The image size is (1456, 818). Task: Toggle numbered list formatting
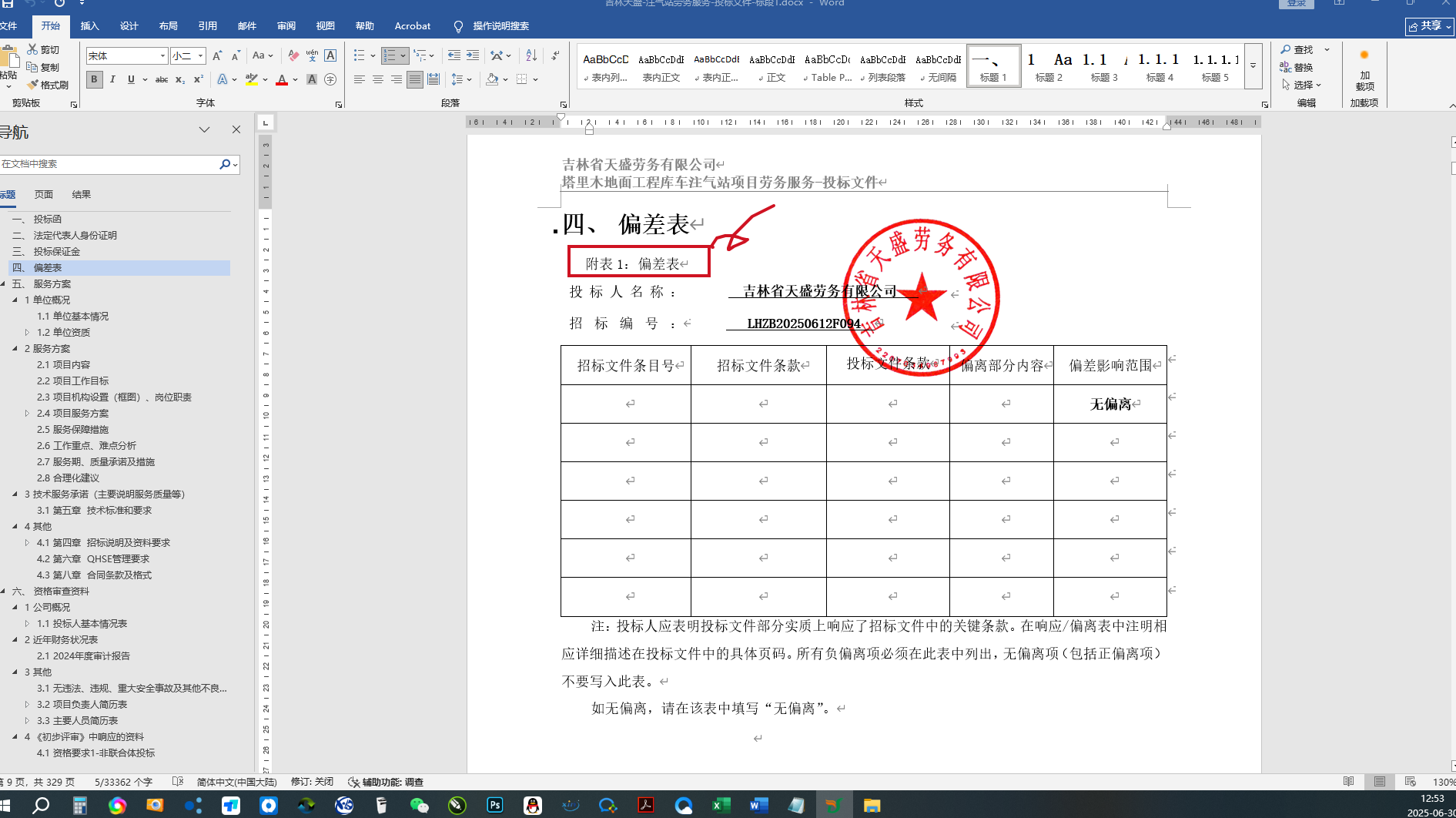tap(390, 55)
